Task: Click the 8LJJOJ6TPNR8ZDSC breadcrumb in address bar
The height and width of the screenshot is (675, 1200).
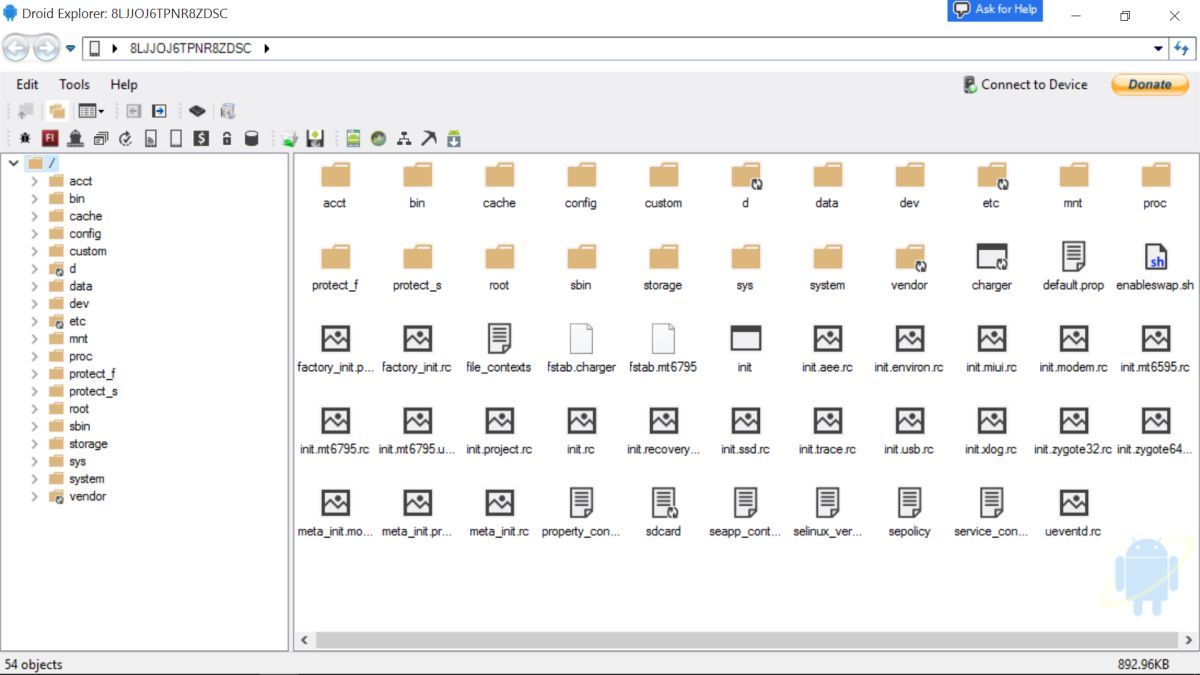Action: pyautogui.click(x=191, y=48)
